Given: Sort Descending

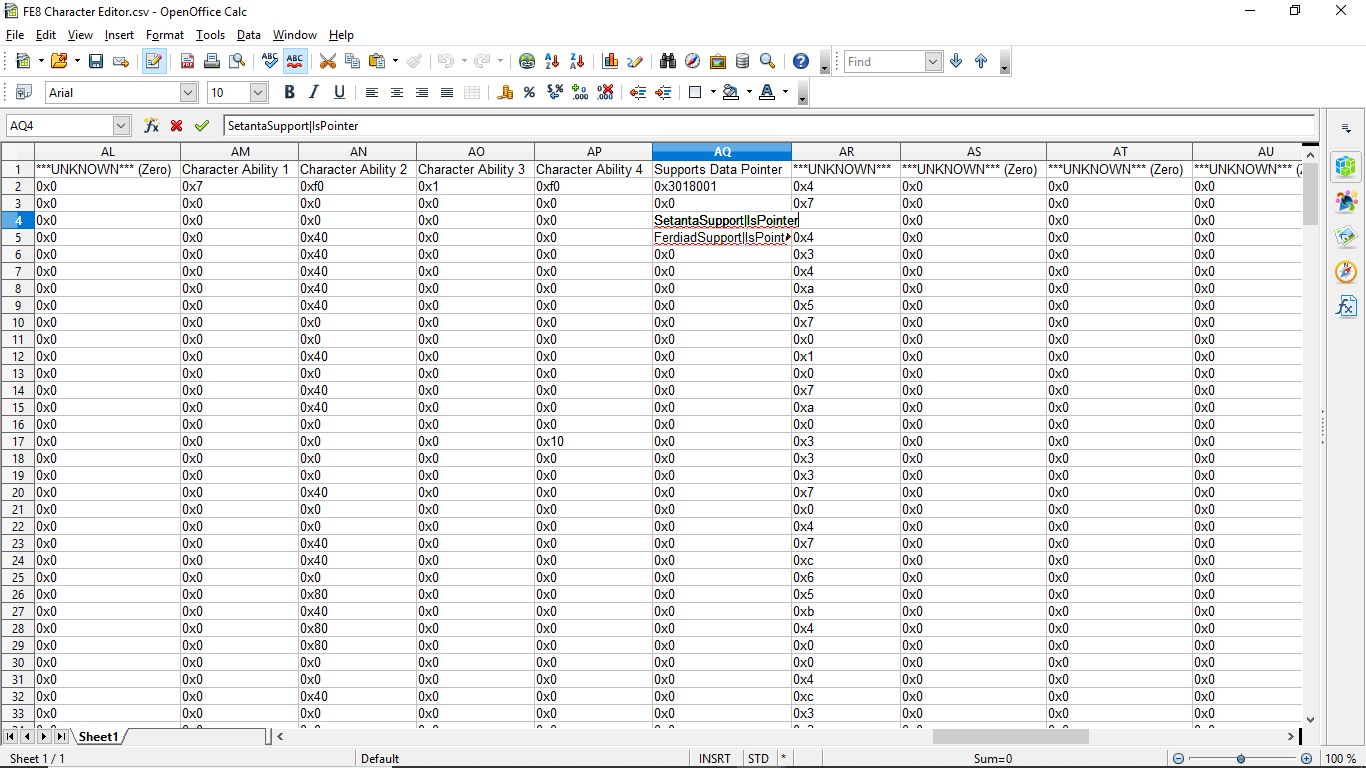Looking at the screenshot, I should point(577,62).
